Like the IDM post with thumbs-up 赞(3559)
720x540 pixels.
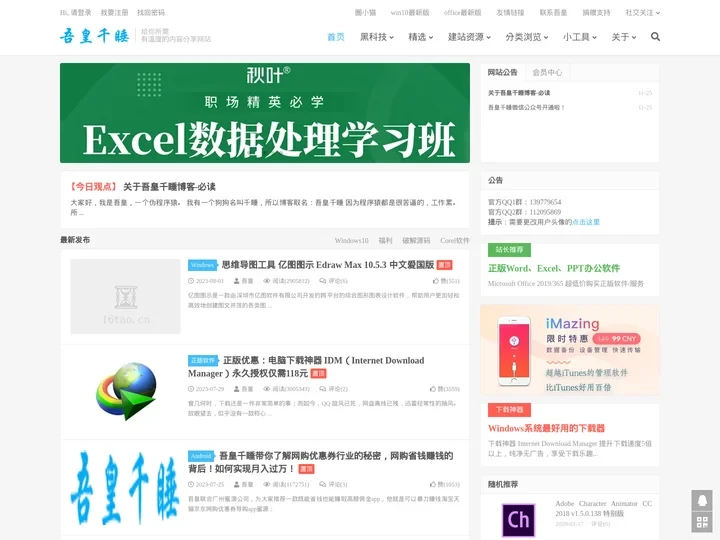coord(444,388)
